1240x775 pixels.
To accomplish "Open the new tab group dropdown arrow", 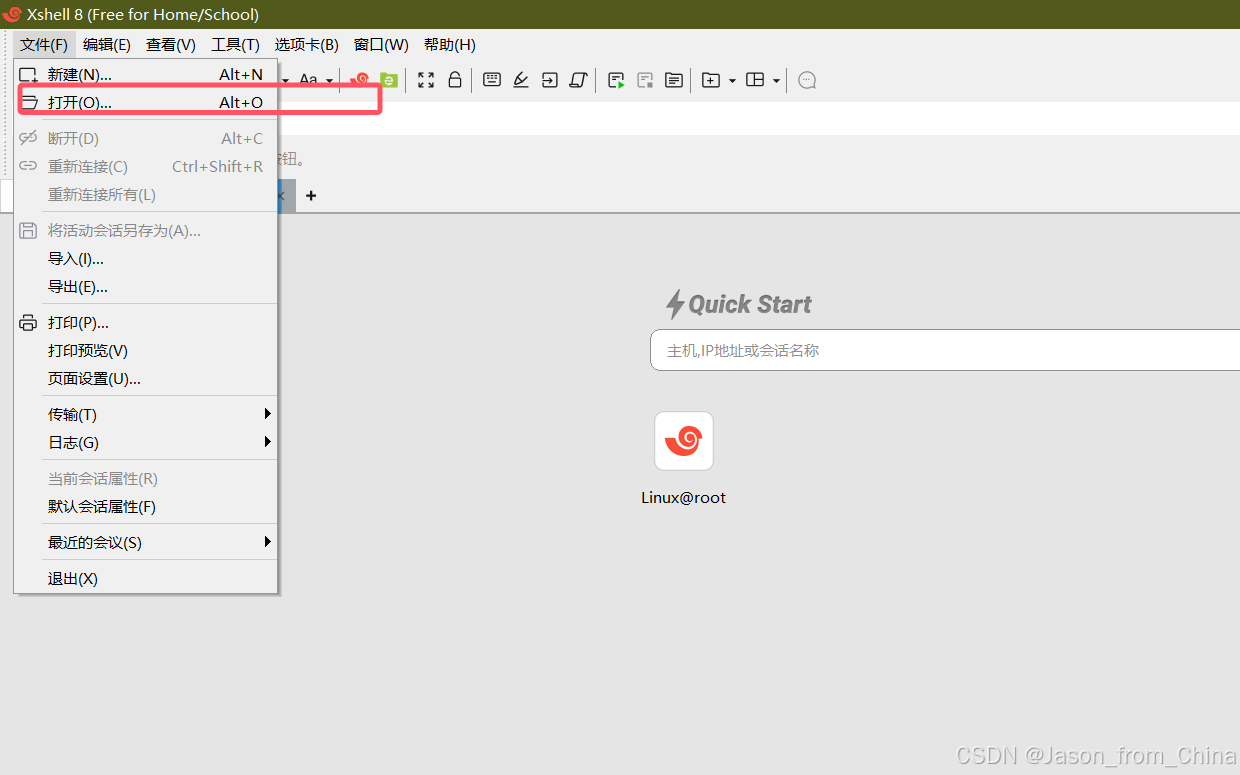I will [732, 80].
